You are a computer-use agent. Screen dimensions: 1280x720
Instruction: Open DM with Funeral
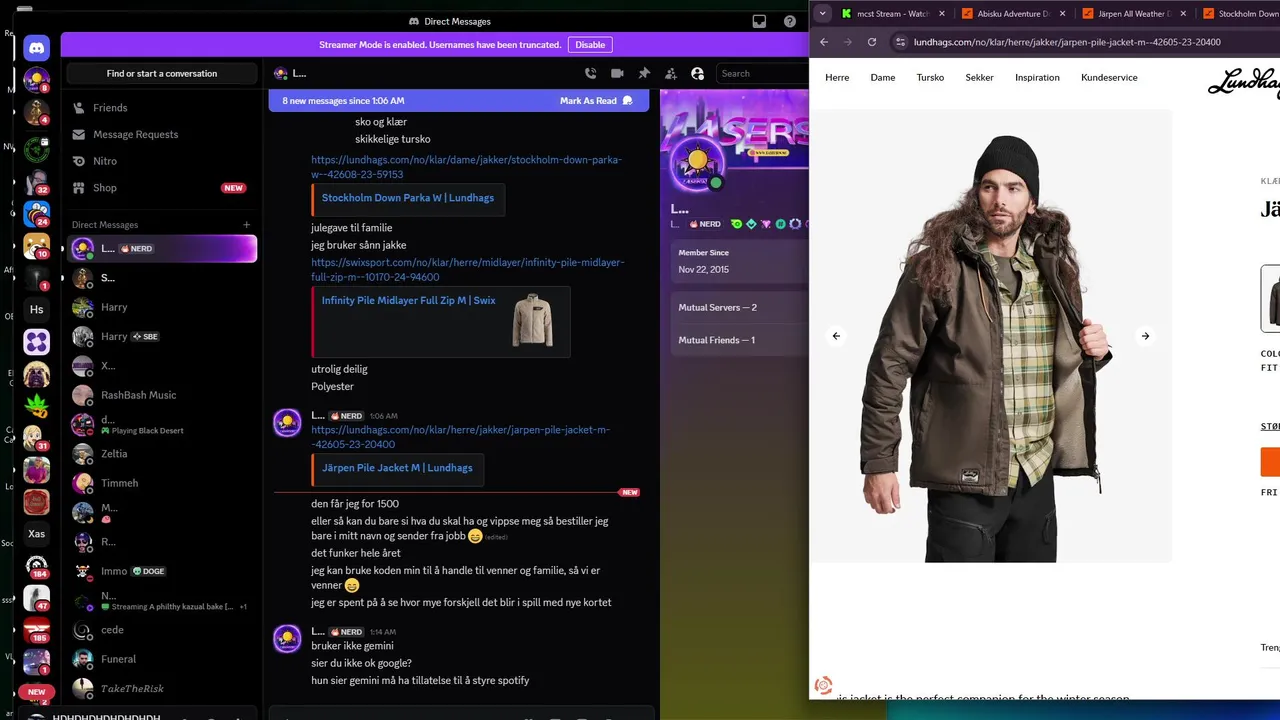pyautogui.click(x=162, y=659)
